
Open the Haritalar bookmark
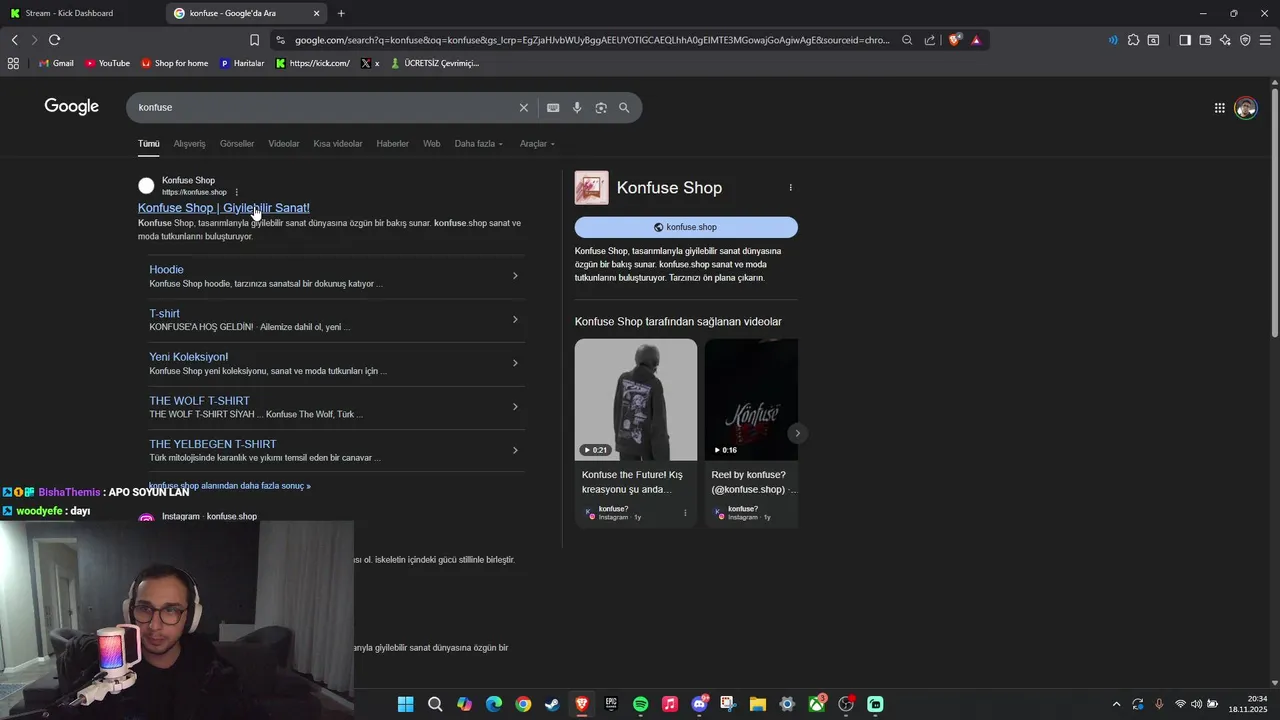(242, 63)
